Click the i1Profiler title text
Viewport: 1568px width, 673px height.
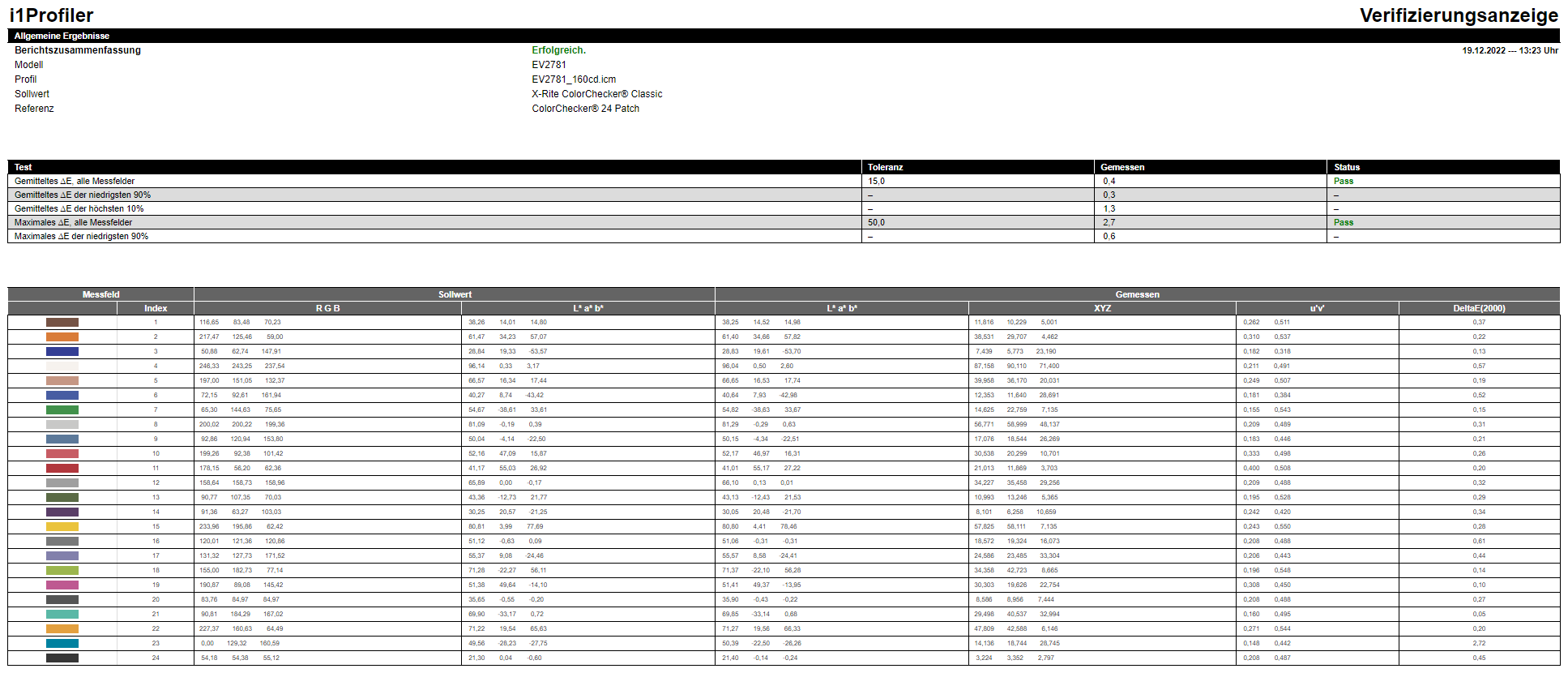click(x=51, y=15)
